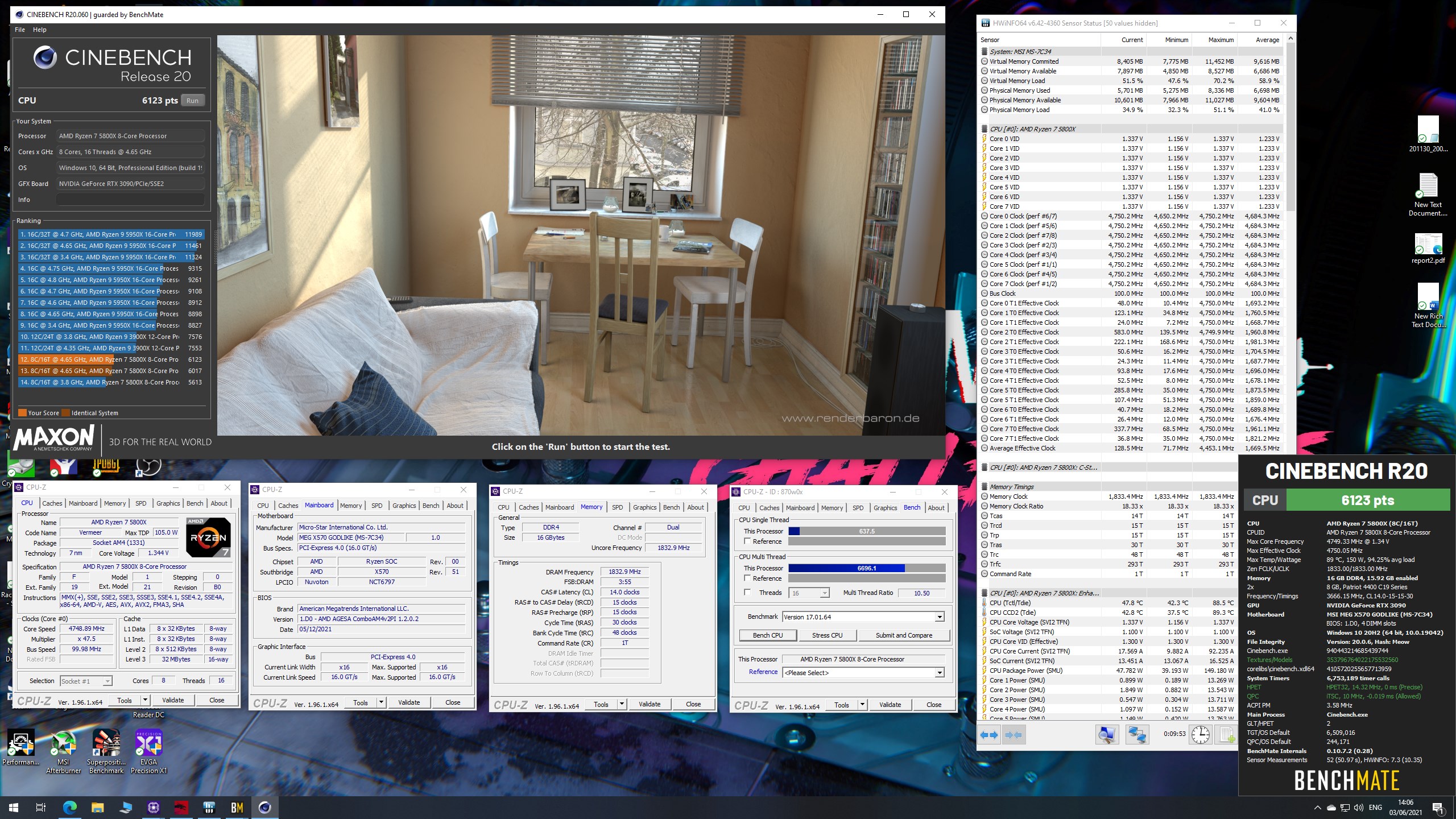Select ranking row 12 Ryzen 7 5800X 6123
Screen dimensions: 1456x819
[x=111, y=359]
